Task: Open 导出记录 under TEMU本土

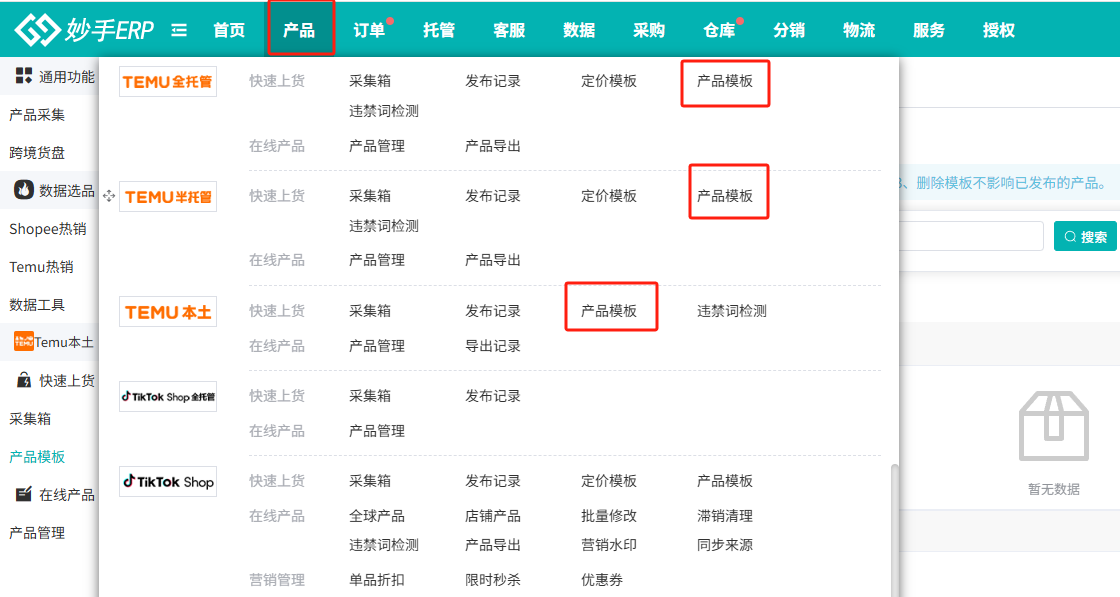Action: click(x=493, y=346)
